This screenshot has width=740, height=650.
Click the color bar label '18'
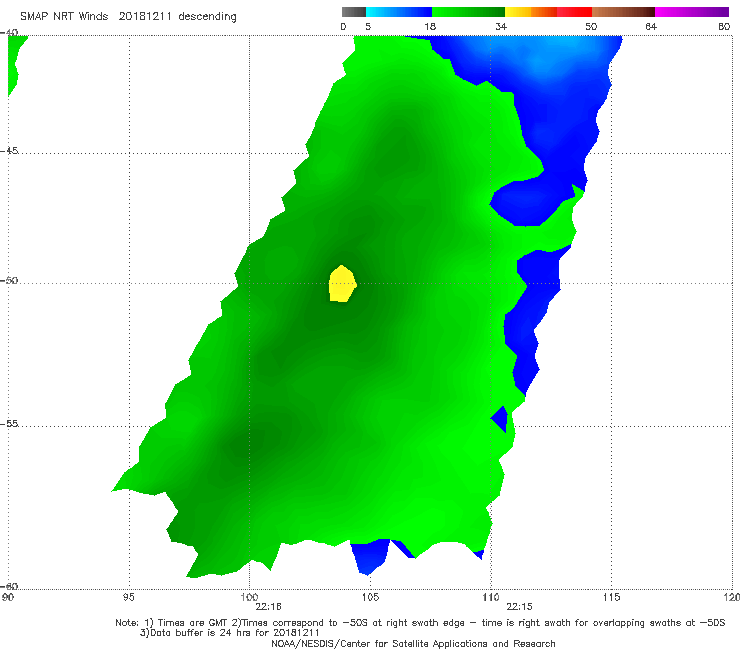pos(430,27)
